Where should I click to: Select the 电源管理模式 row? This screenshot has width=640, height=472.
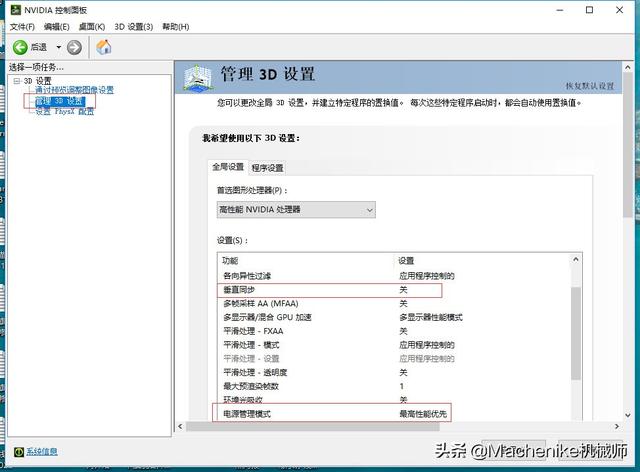click(395, 414)
